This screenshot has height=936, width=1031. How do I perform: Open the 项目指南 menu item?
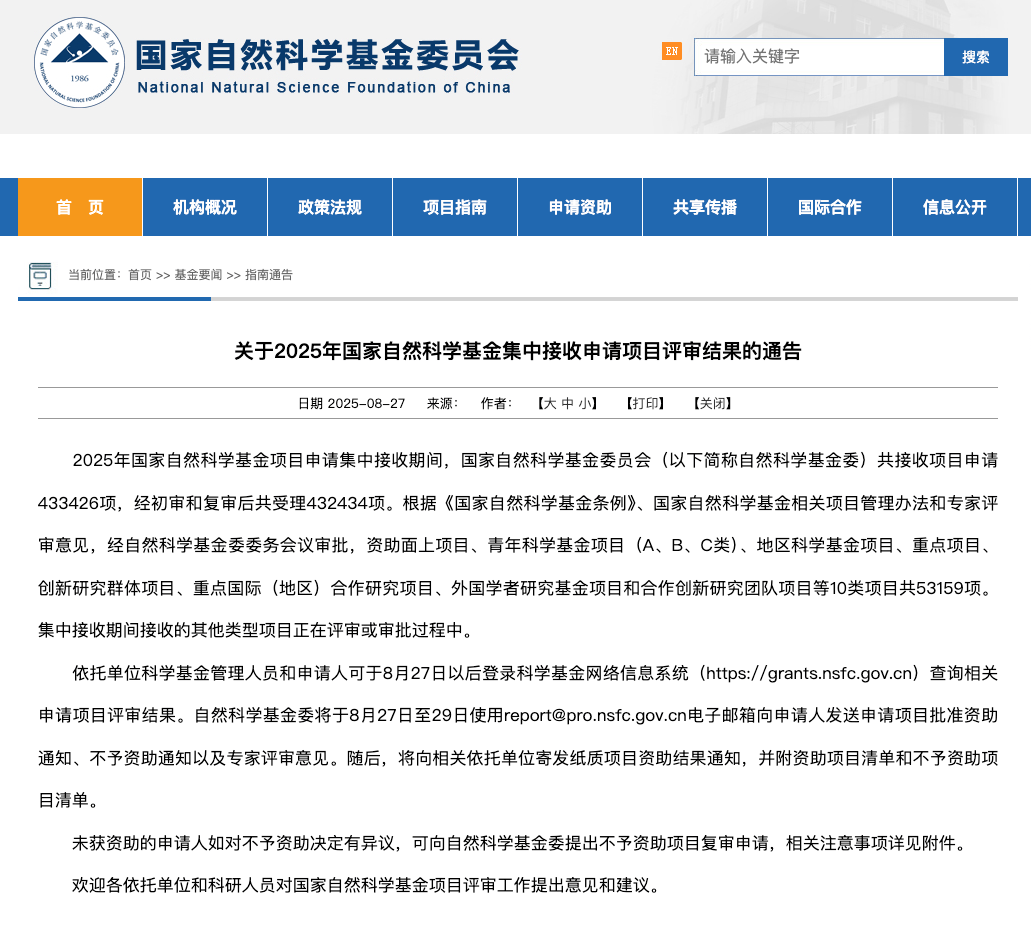(454, 207)
